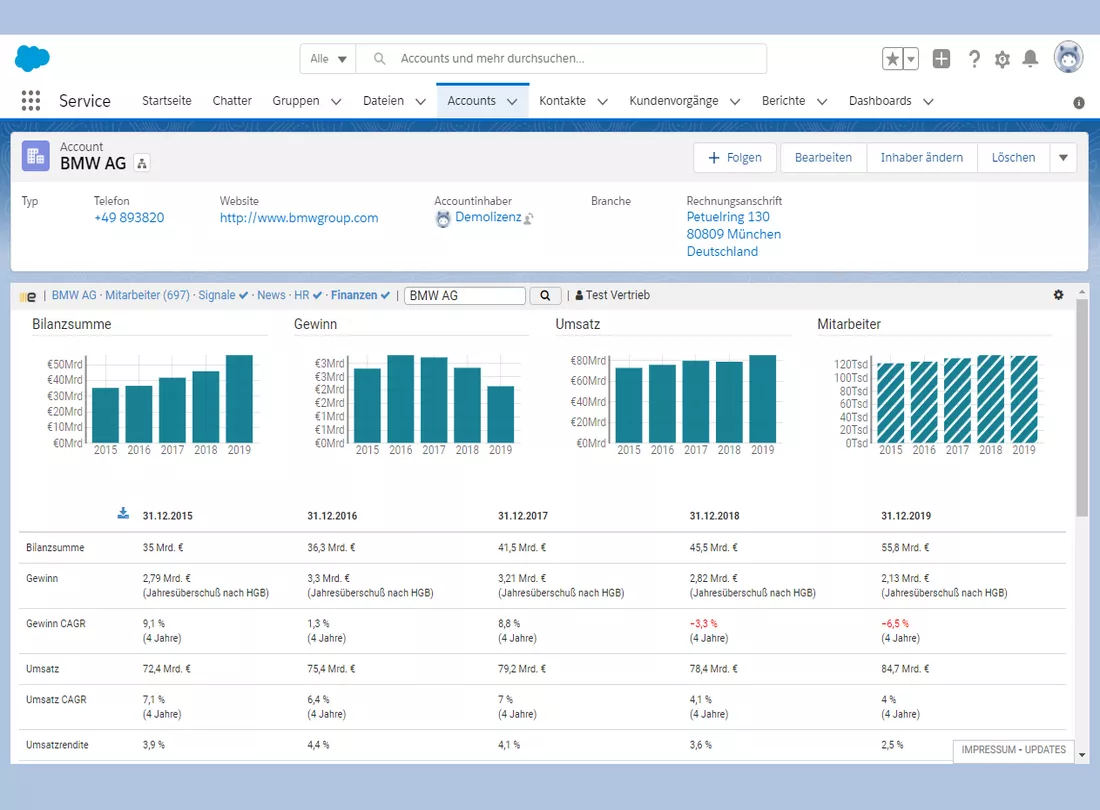Image resolution: width=1100 pixels, height=810 pixels.
Task: Open the help question mark icon
Action: click(974, 59)
